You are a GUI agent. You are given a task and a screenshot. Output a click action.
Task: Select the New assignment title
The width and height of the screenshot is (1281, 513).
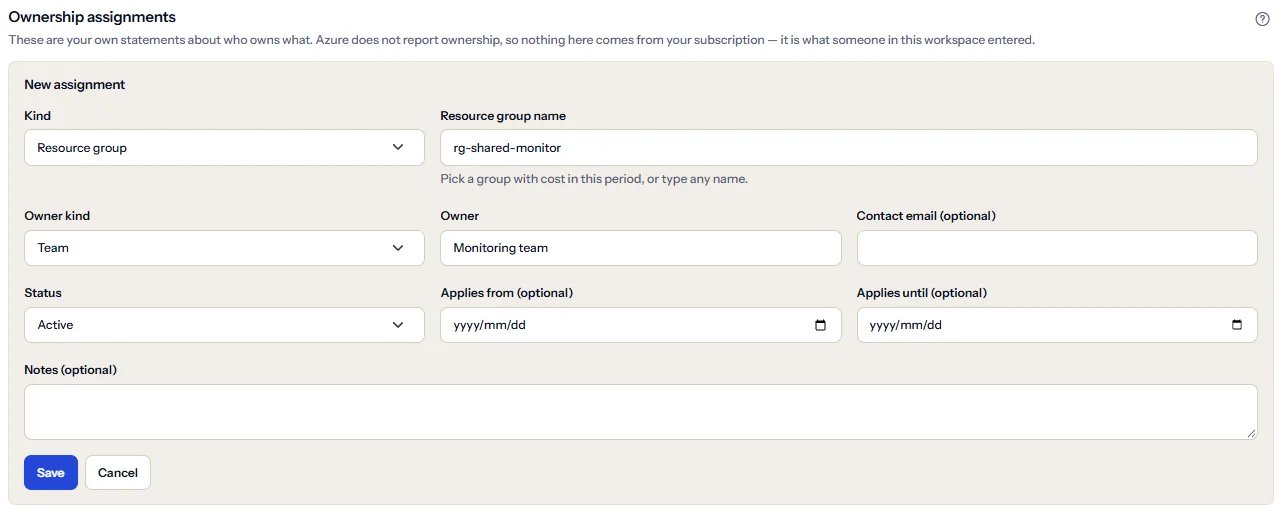pos(75,85)
